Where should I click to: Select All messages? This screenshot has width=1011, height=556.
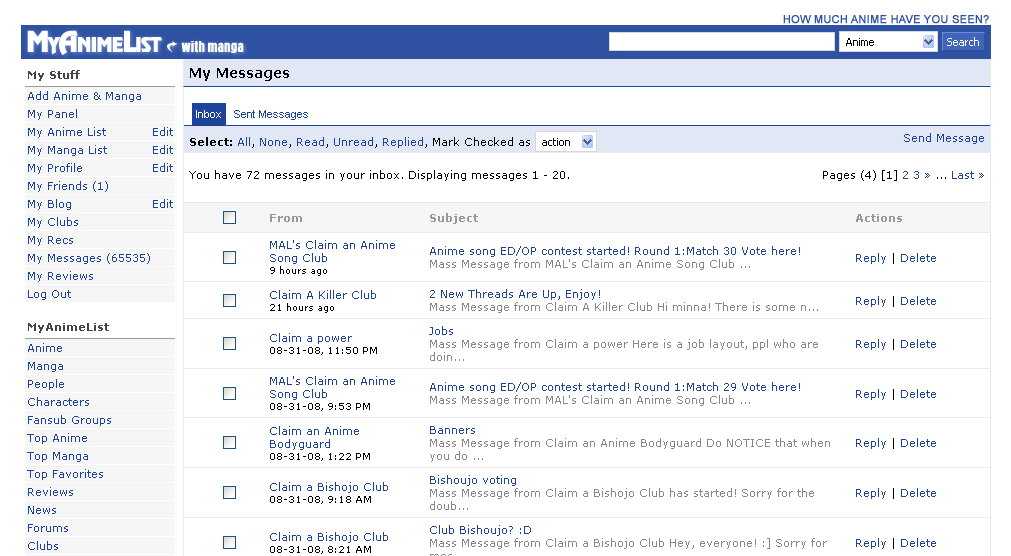point(244,142)
